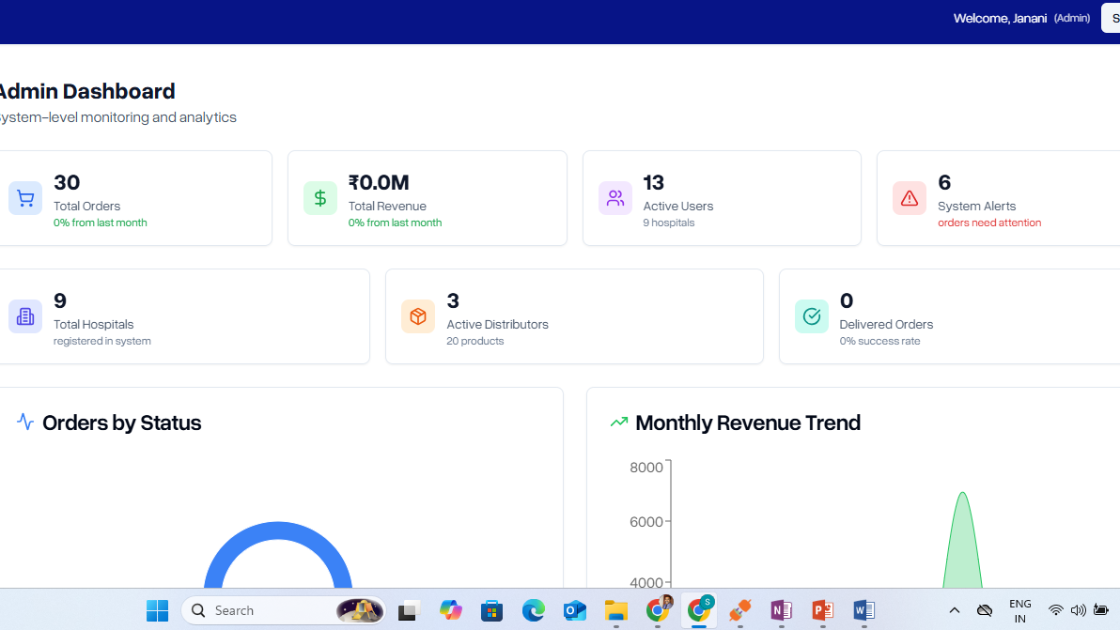Click '0% from last month' under Total Orders
Screen dimensions: 1120x630
point(100,223)
